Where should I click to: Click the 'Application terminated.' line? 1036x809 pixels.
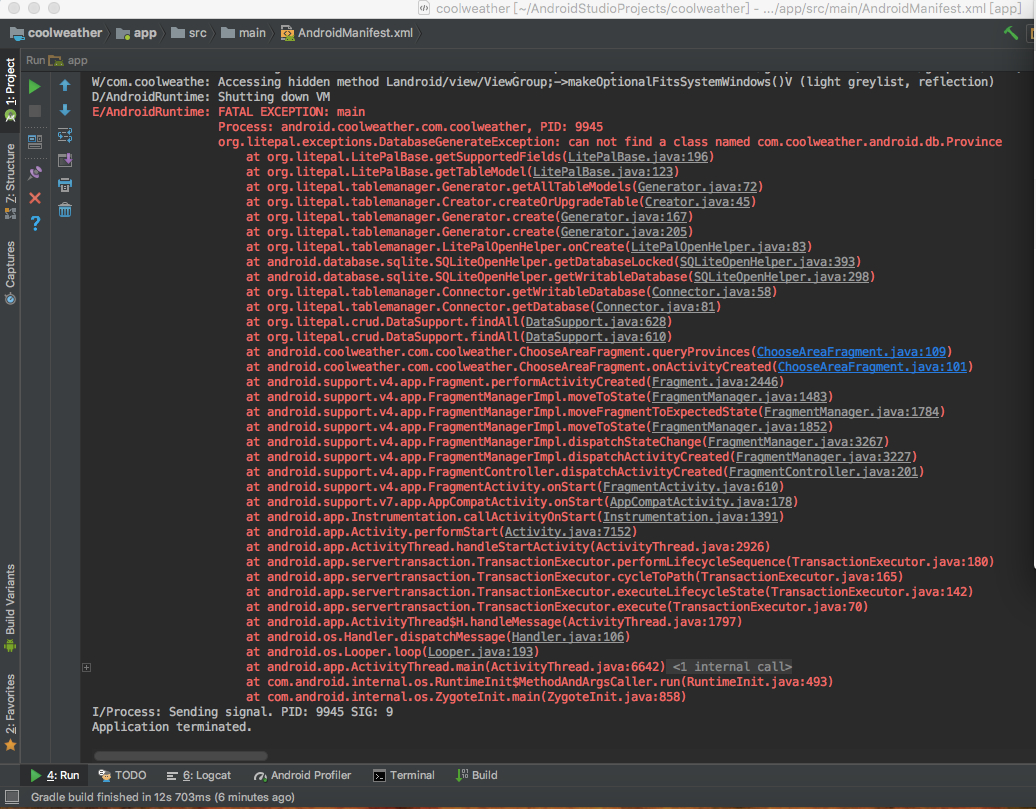(172, 727)
